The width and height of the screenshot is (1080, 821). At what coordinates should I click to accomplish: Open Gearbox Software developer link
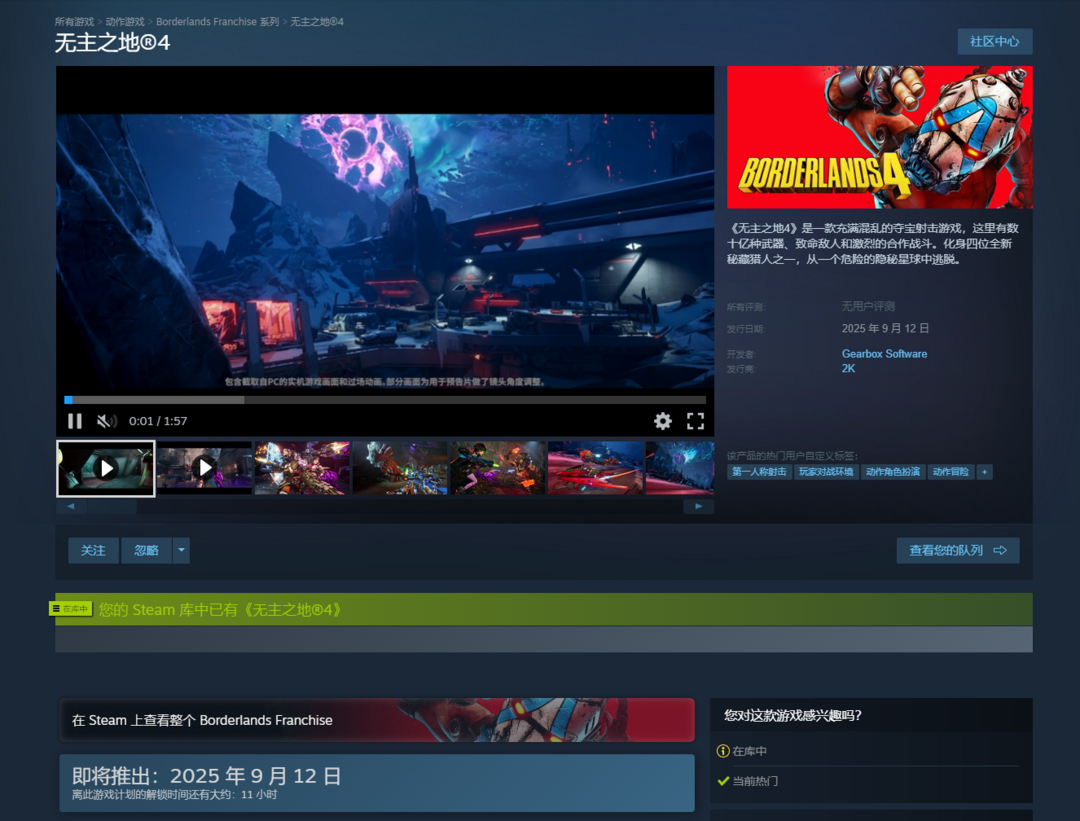tap(884, 354)
